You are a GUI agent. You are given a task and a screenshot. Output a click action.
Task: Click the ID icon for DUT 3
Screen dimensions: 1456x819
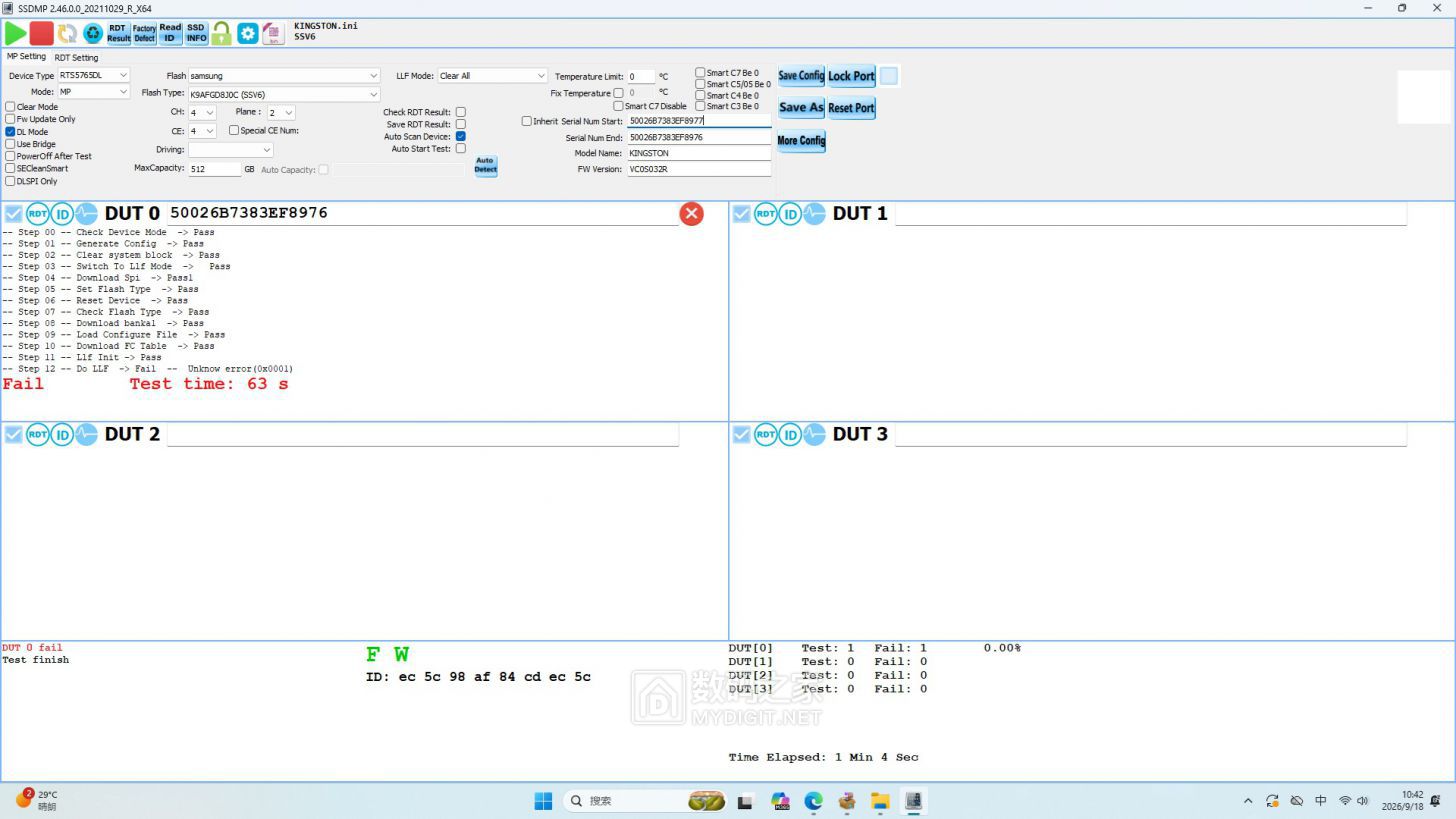[x=790, y=434]
